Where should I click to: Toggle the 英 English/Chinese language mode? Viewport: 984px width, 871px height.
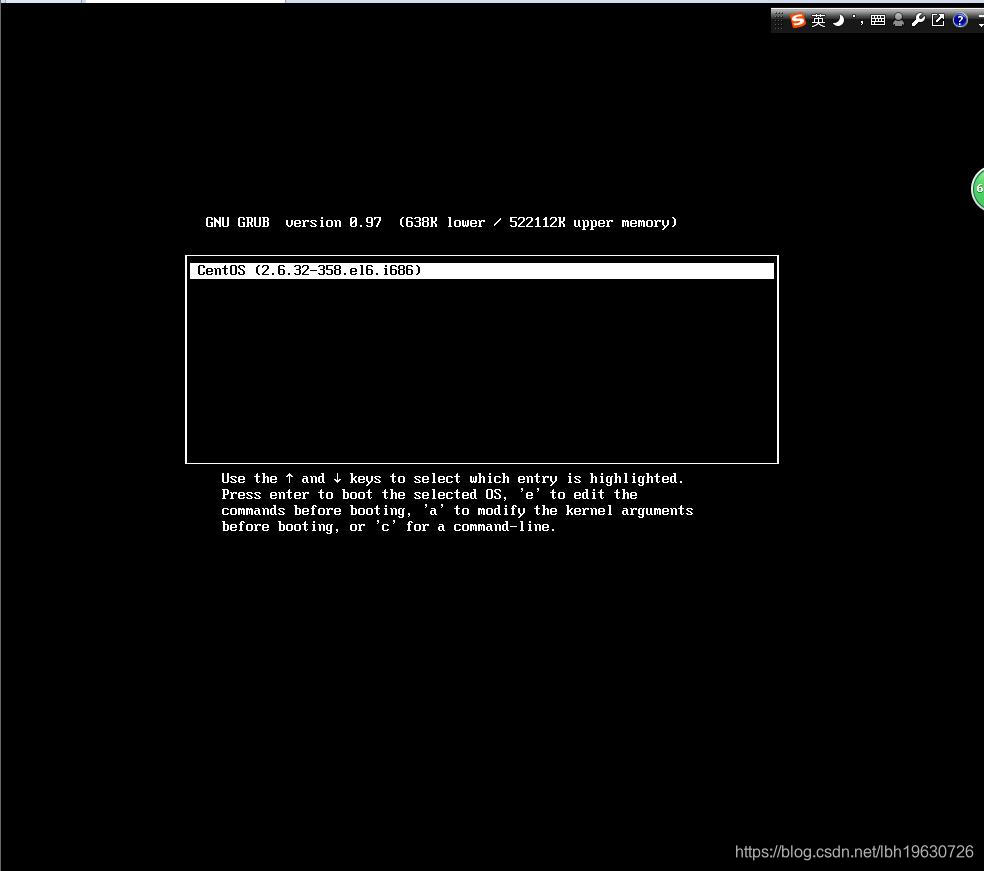point(818,21)
